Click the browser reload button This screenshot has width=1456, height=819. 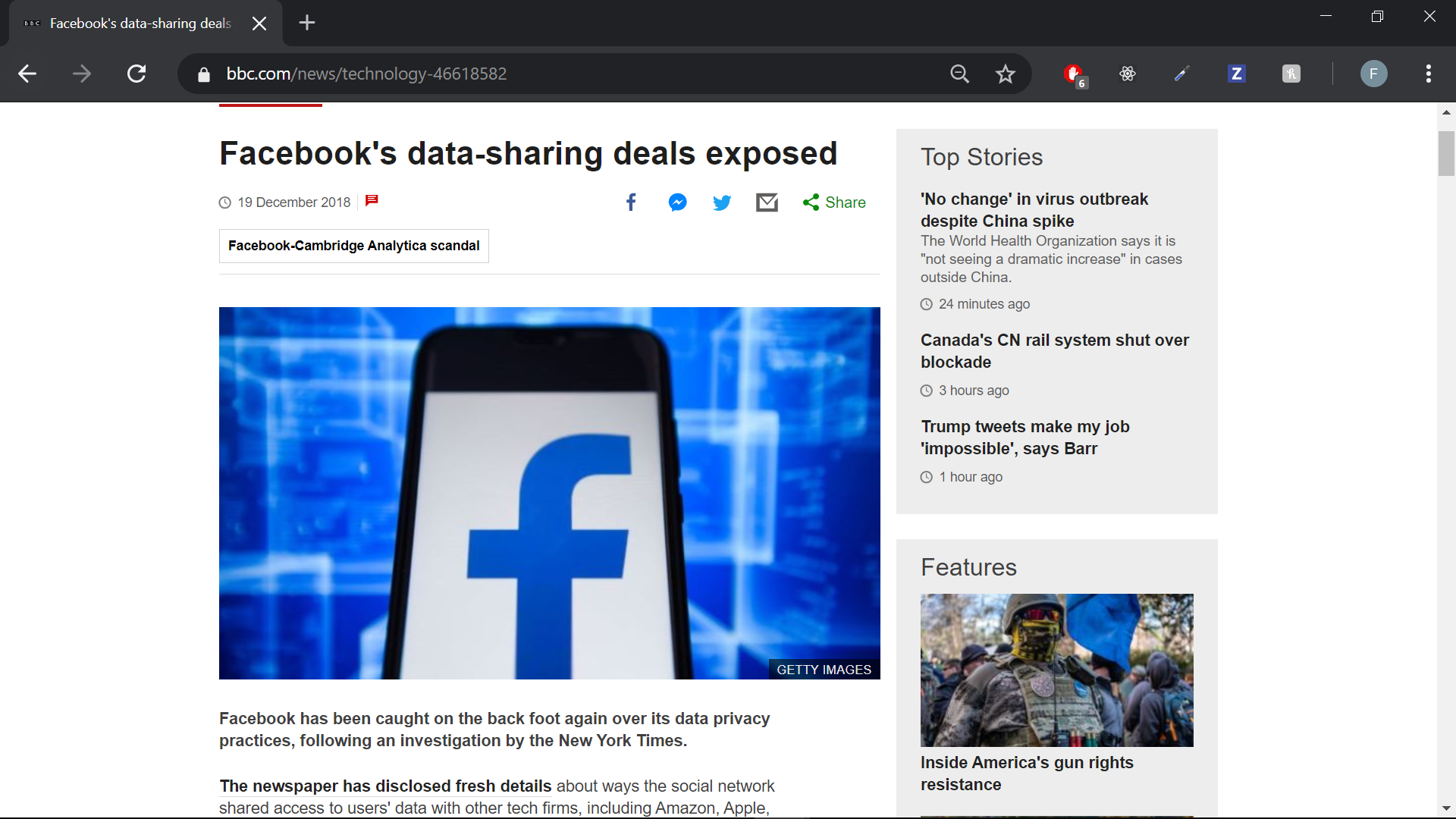[136, 74]
